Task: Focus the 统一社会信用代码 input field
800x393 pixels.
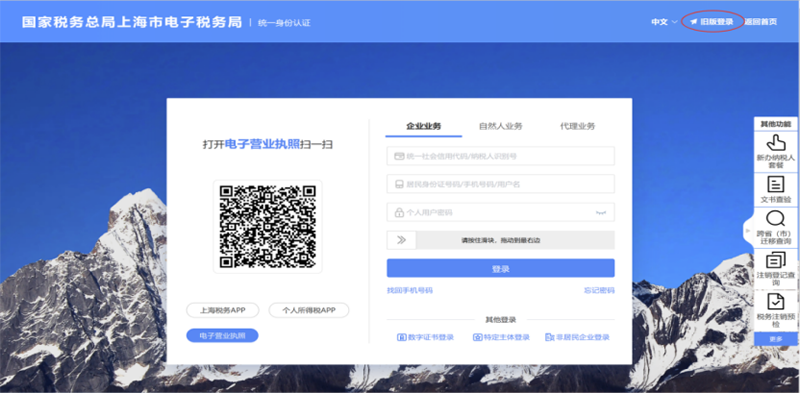Action: tap(501, 156)
